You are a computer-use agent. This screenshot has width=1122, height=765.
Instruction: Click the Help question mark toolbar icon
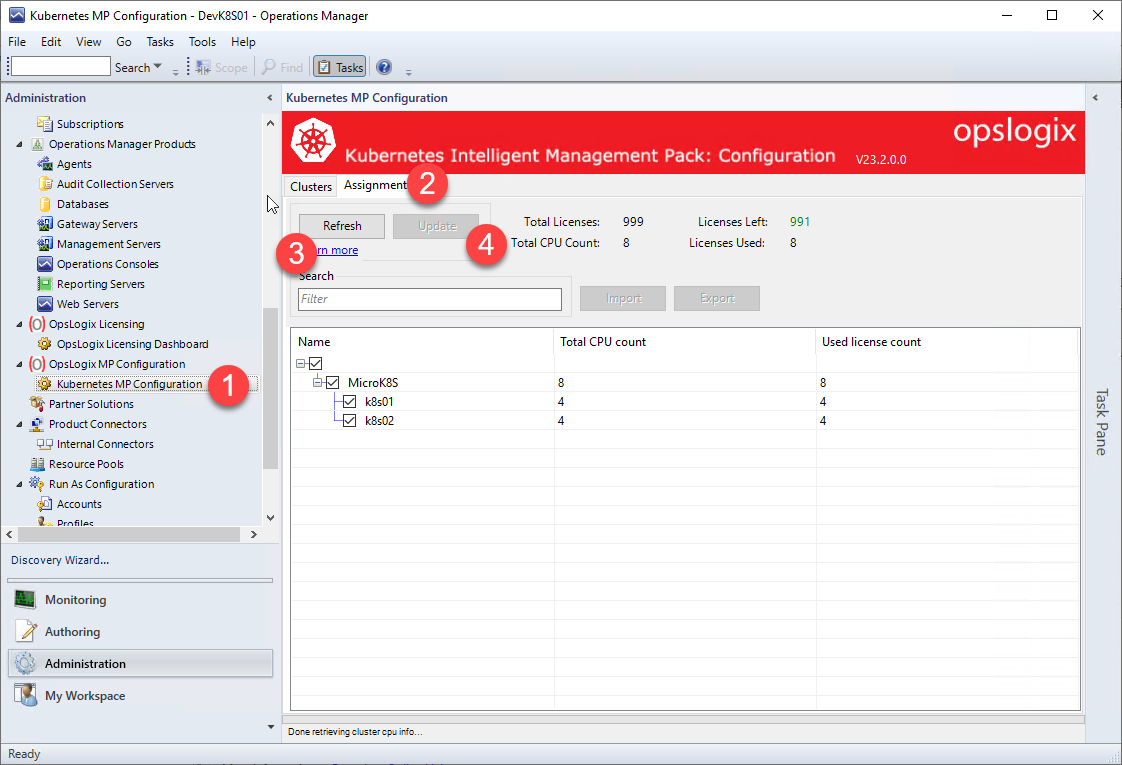[384, 67]
